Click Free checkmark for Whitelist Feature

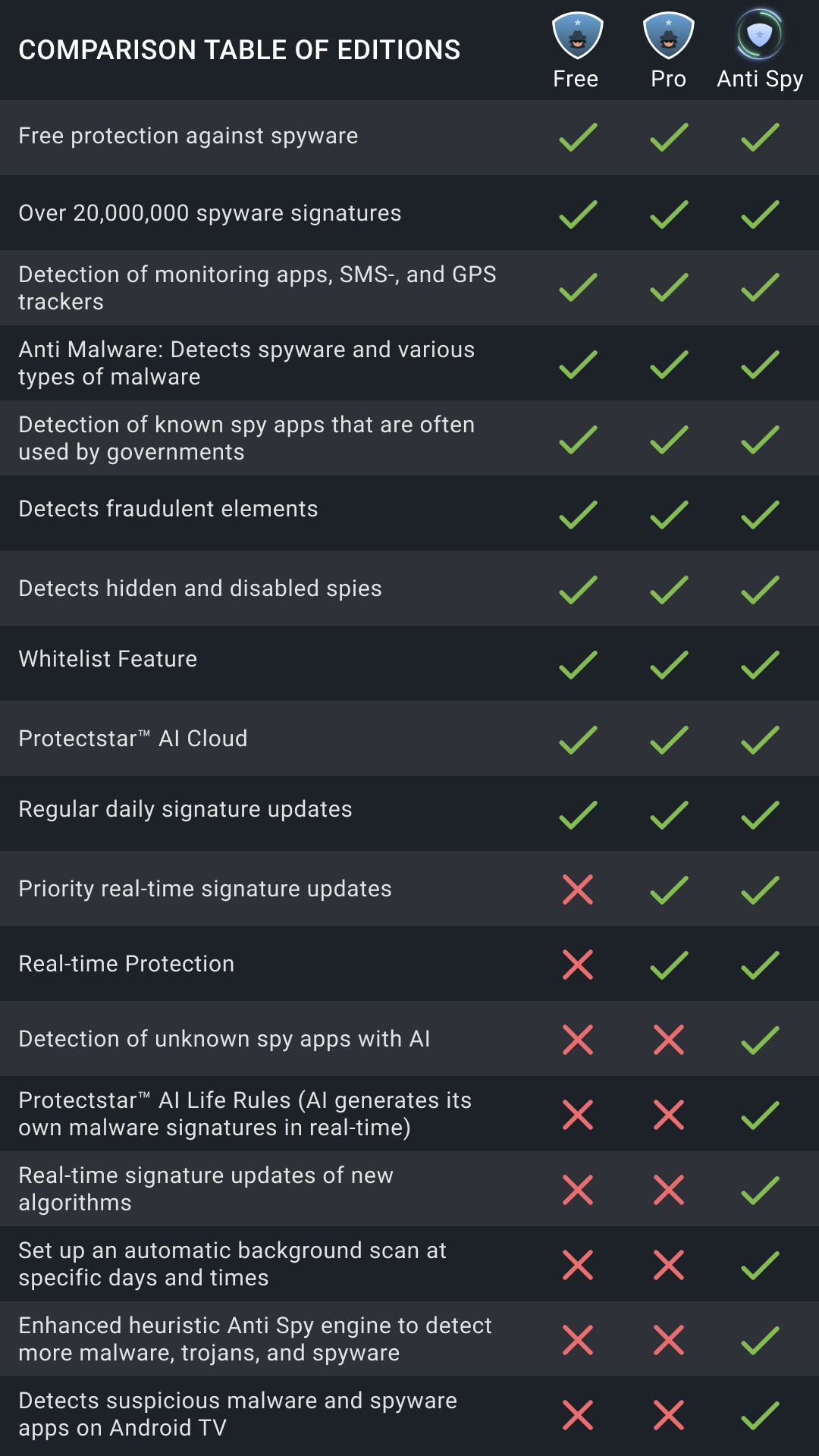tap(578, 665)
